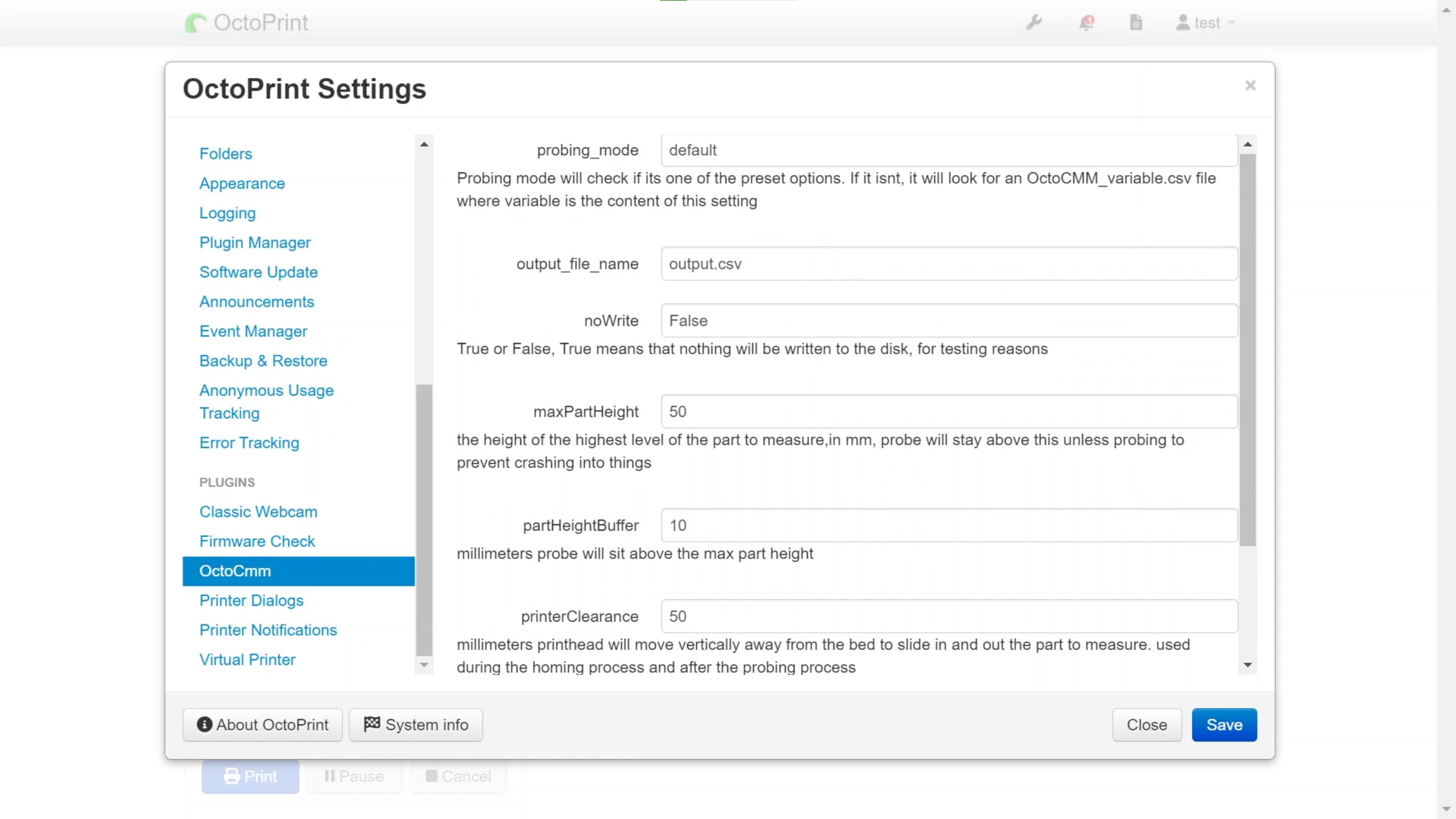Screen dimensions: 1456x819
Task: View the system log document icon
Action: (x=1136, y=23)
